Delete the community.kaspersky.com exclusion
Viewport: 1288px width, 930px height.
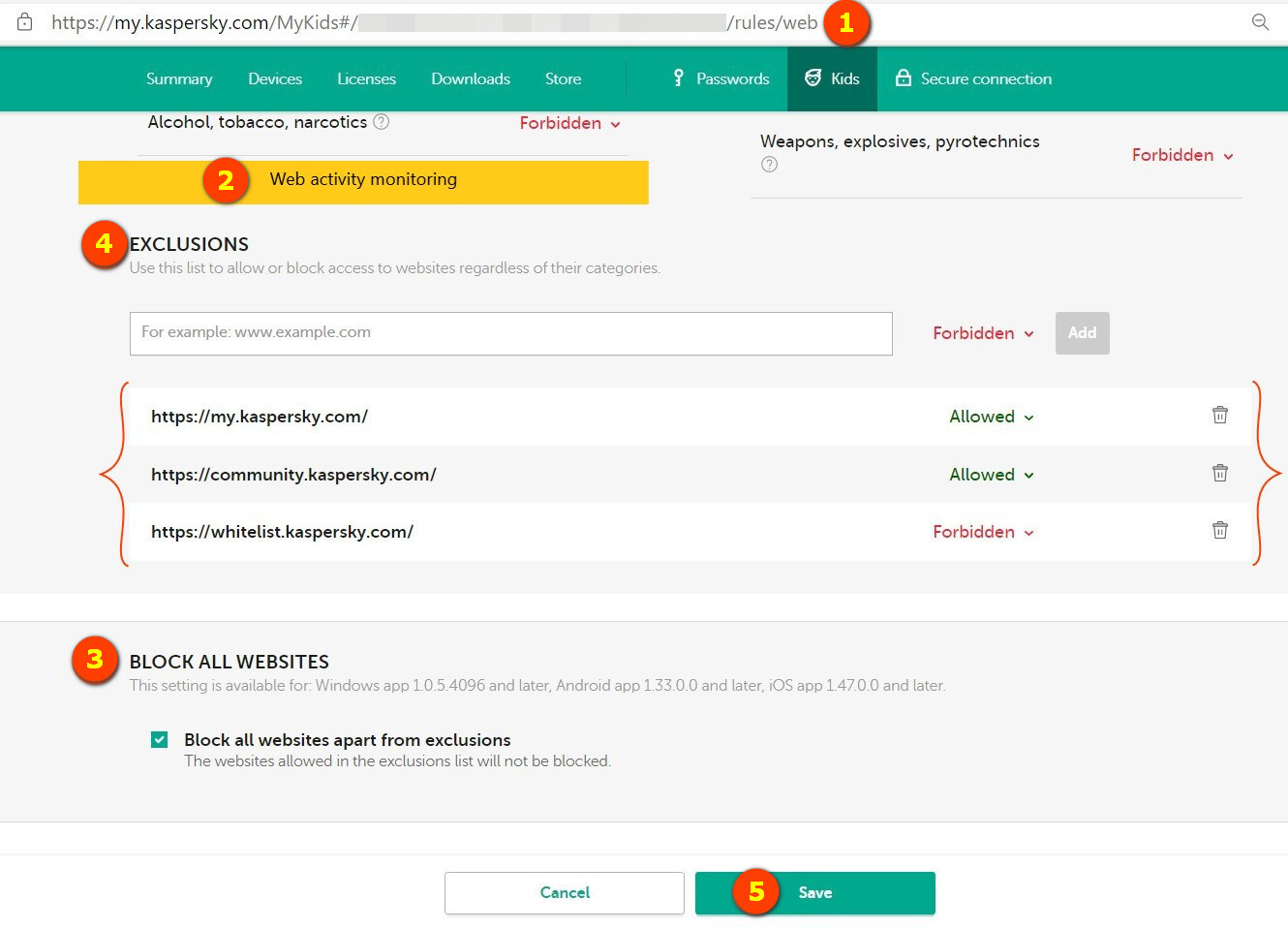[x=1220, y=473]
